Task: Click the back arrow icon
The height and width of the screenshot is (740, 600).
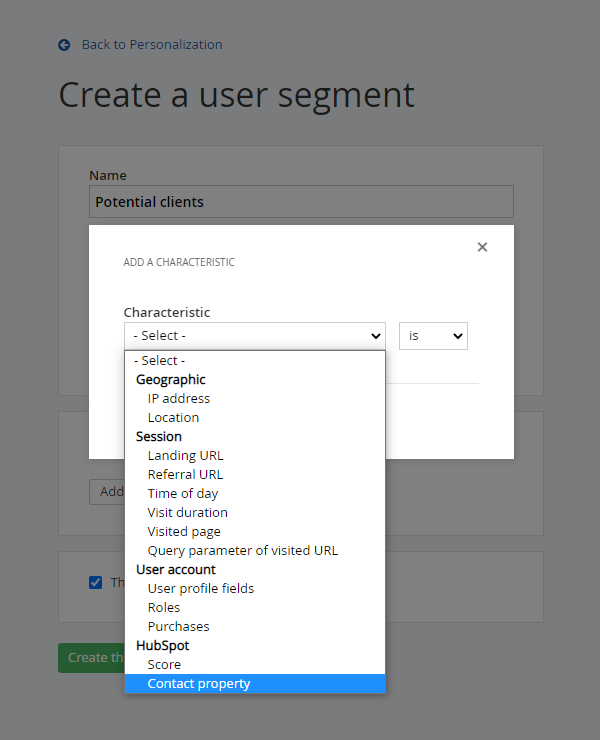Action: pyautogui.click(x=64, y=45)
